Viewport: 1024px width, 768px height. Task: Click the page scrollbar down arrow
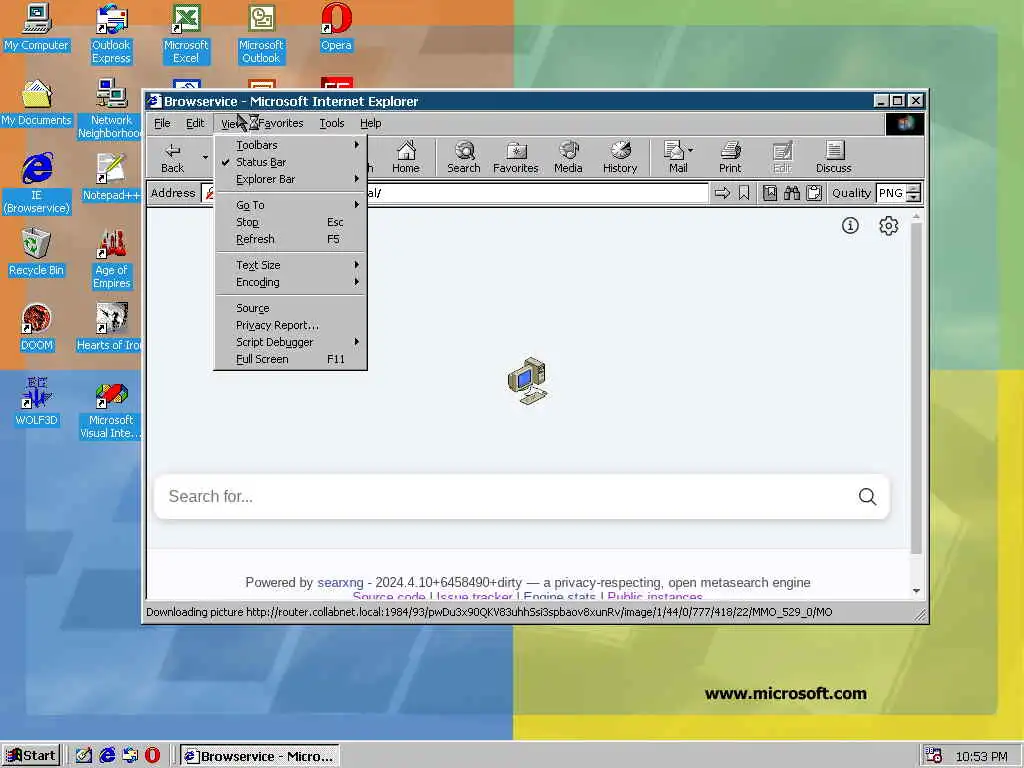point(916,591)
